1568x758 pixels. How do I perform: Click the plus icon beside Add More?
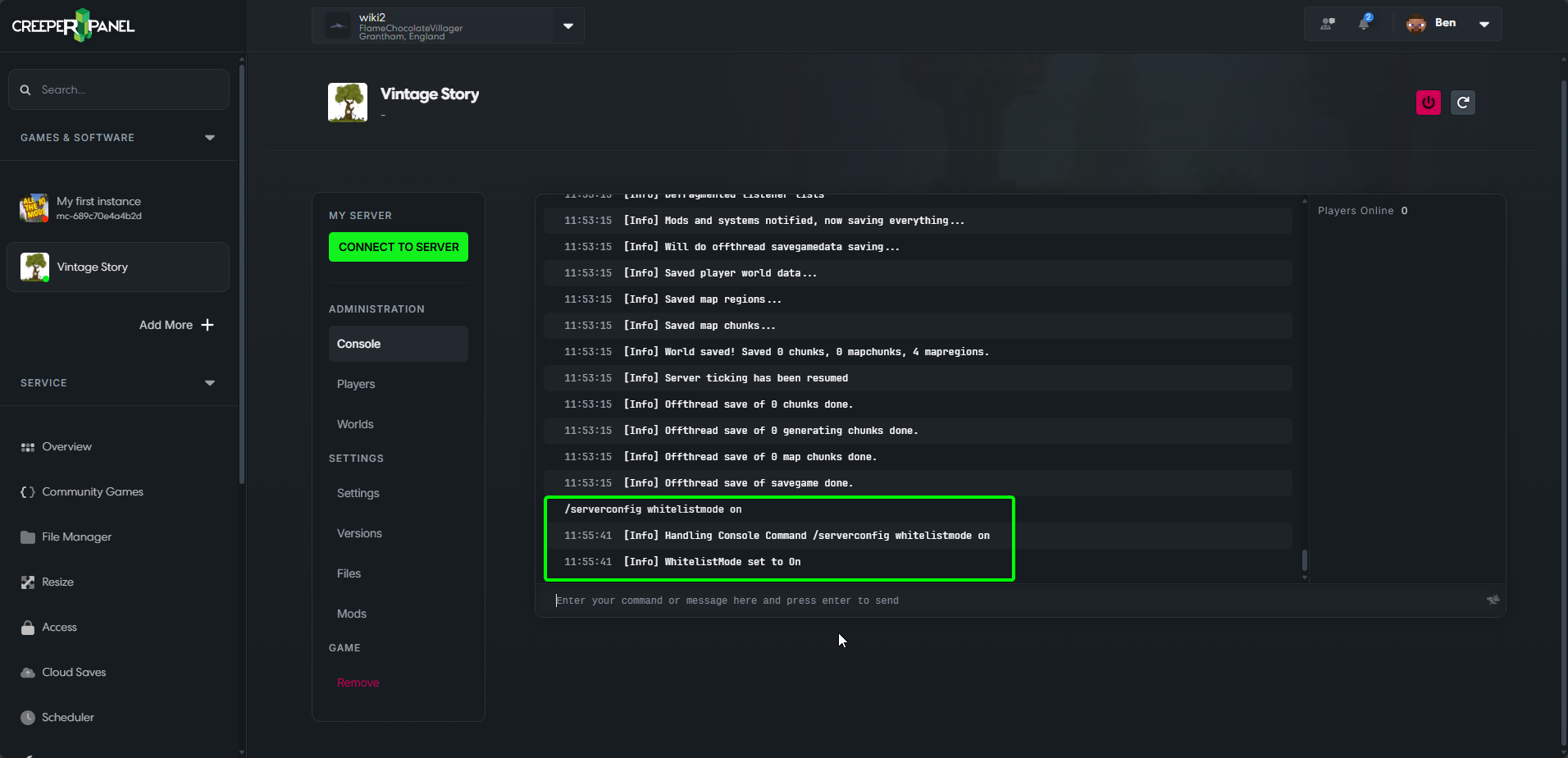207,325
